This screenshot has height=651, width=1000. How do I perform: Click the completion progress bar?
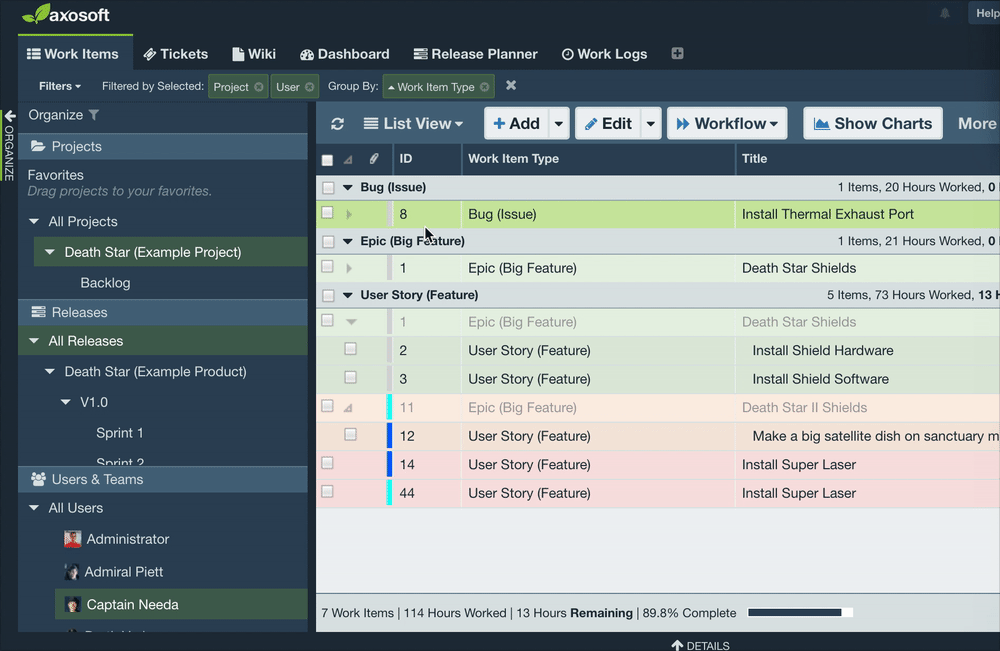(x=800, y=613)
